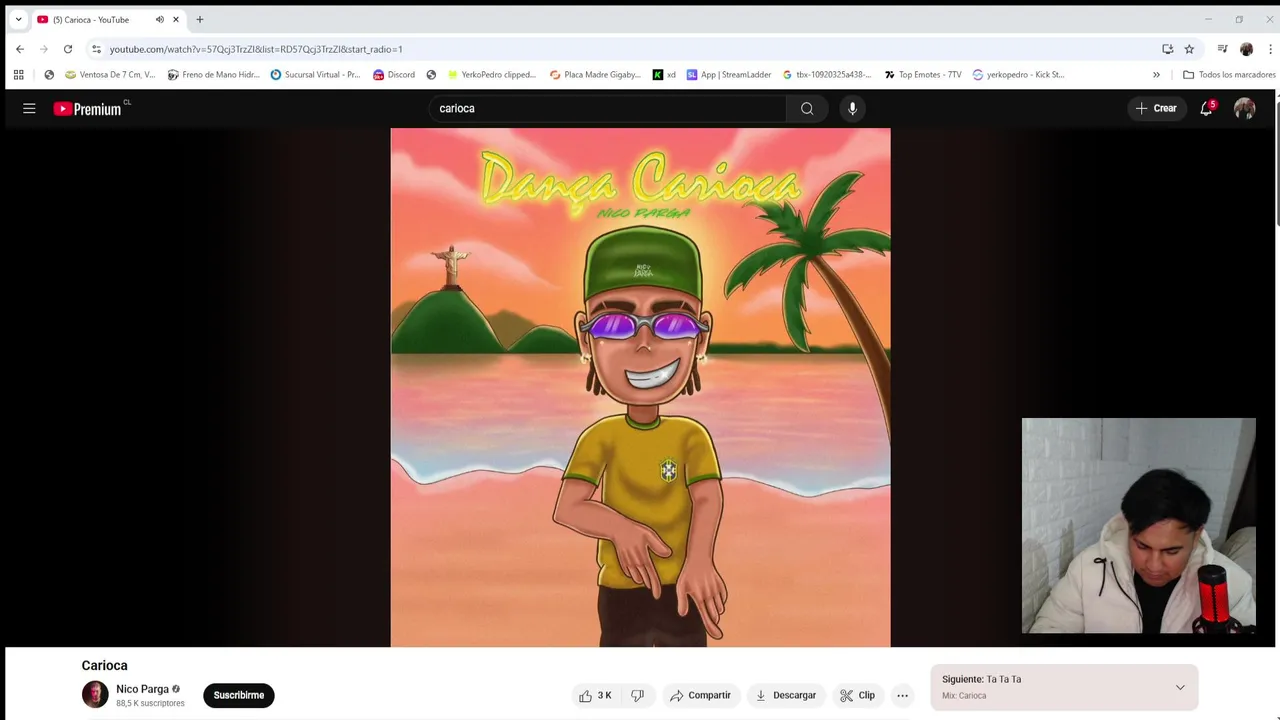Click the site information icon in address bar

click(x=96, y=49)
